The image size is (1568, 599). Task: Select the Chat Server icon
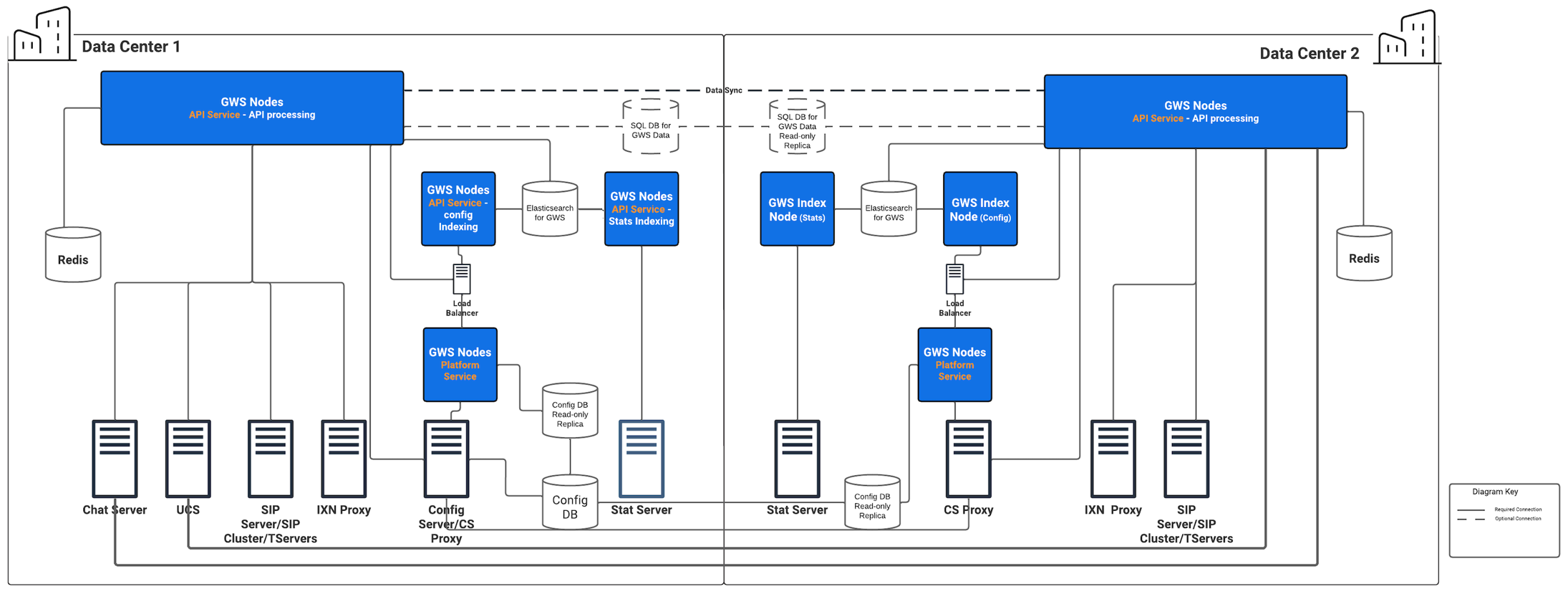tap(115, 459)
